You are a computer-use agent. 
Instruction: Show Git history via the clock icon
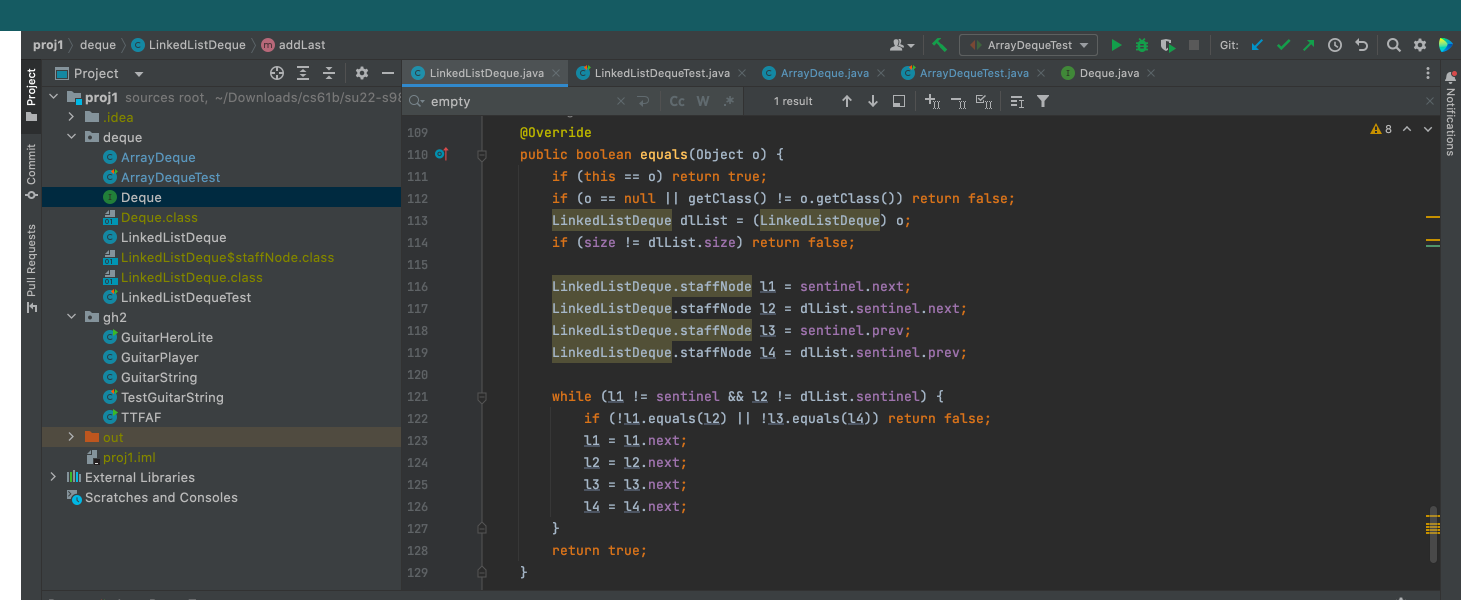click(1334, 45)
